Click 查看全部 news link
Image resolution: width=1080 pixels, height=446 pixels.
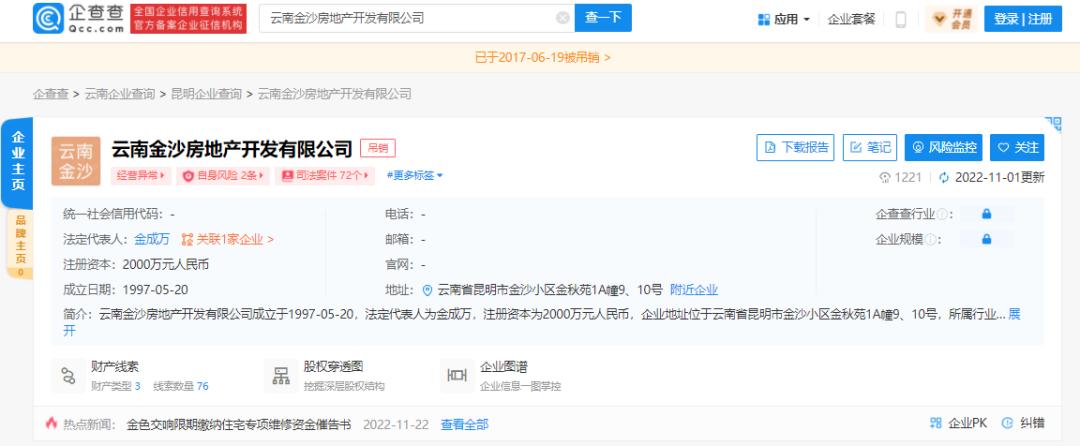pos(464,425)
